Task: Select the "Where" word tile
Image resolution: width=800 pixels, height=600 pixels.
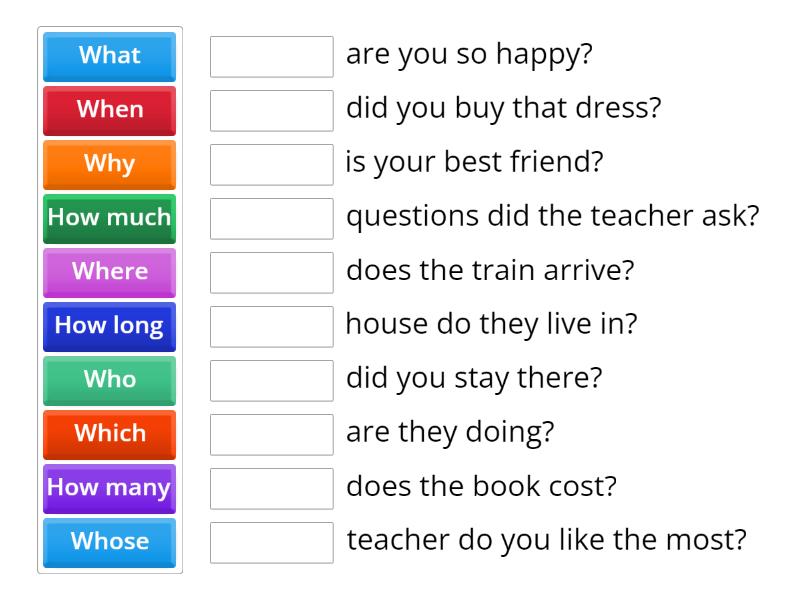Action: point(109,272)
